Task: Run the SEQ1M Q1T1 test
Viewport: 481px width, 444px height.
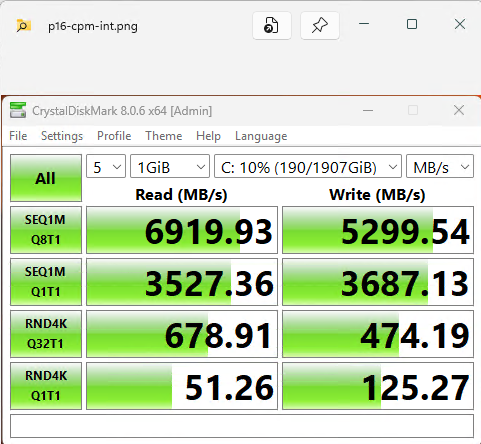Action: [x=46, y=282]
